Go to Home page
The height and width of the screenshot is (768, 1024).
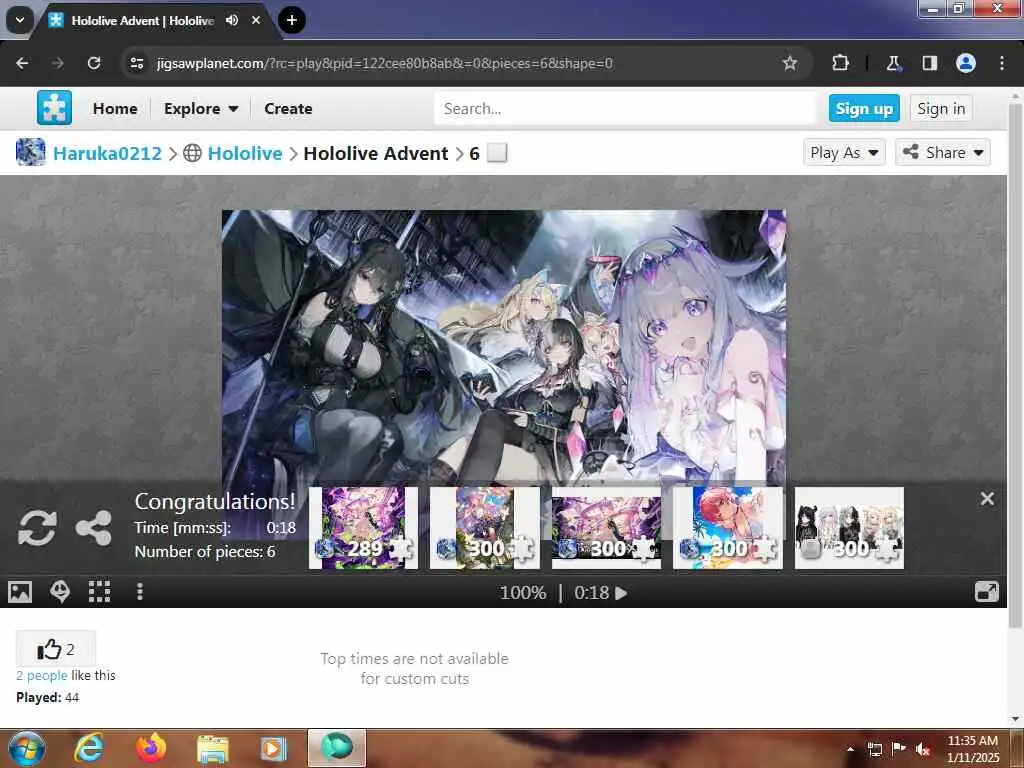click(115, 108)
